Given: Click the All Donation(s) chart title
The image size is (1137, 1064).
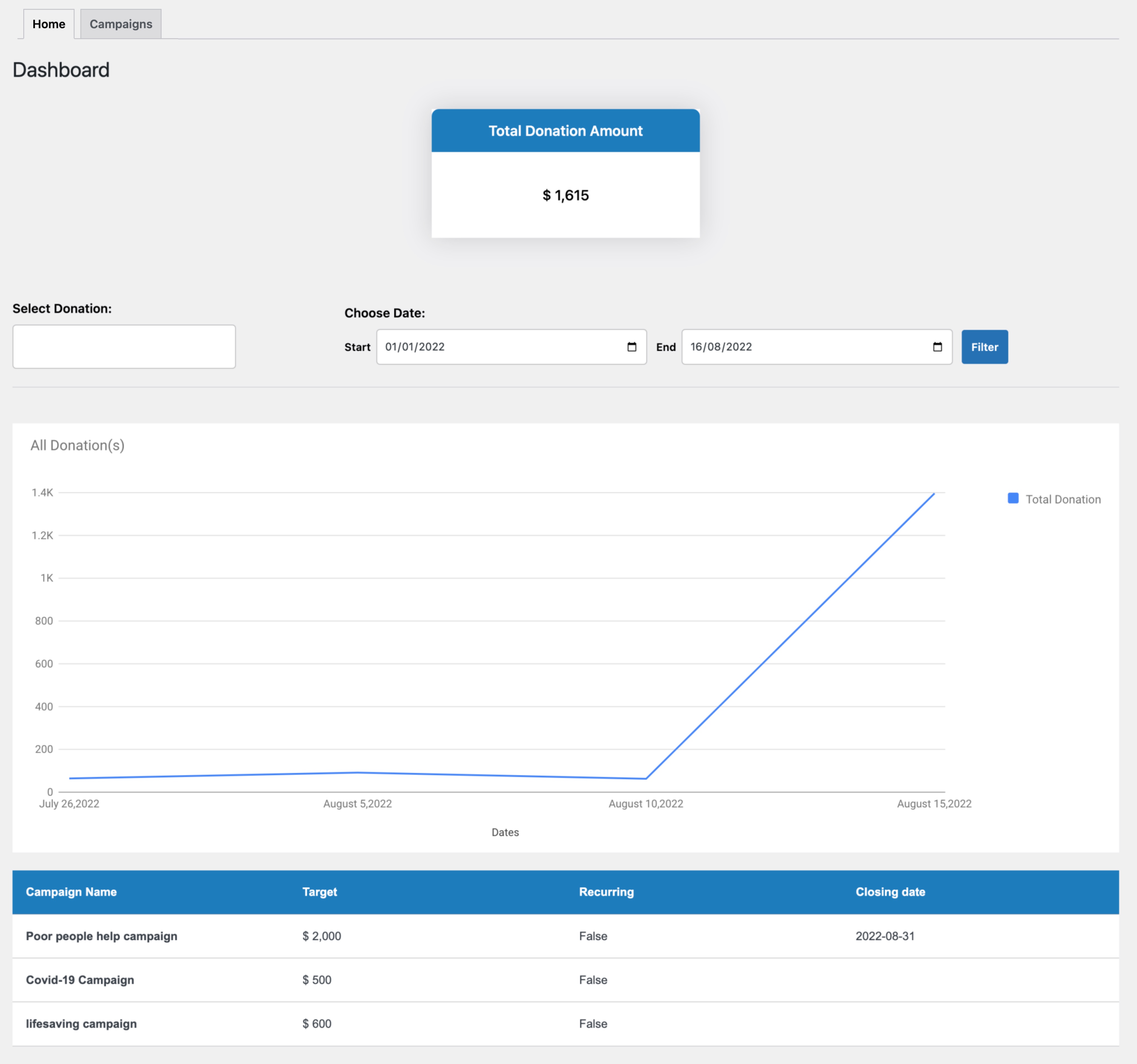Looking at the screenshot, I should [78, 445].
